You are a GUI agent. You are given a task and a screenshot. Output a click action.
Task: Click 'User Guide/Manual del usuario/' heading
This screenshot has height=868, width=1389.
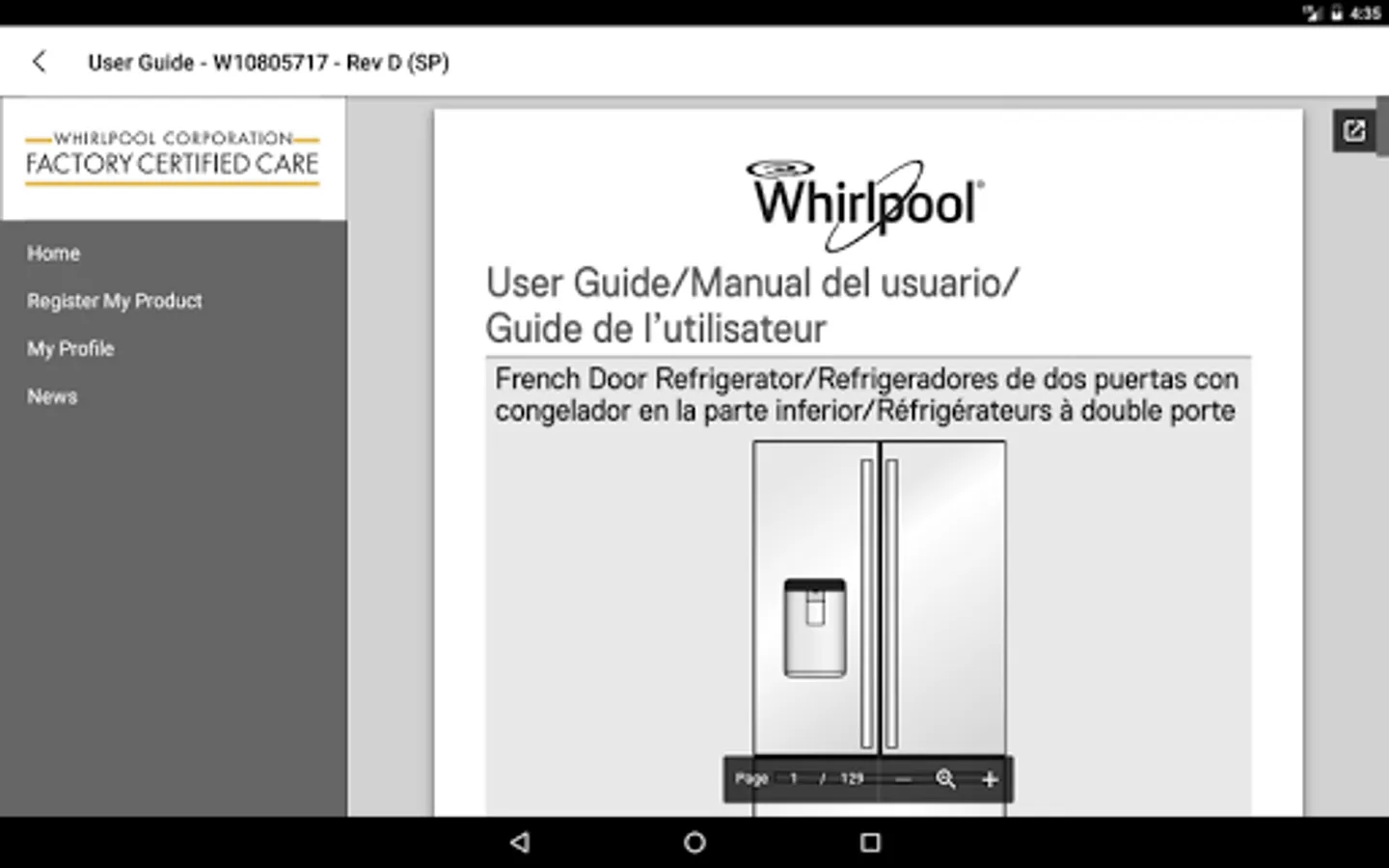tap(752, 283)
